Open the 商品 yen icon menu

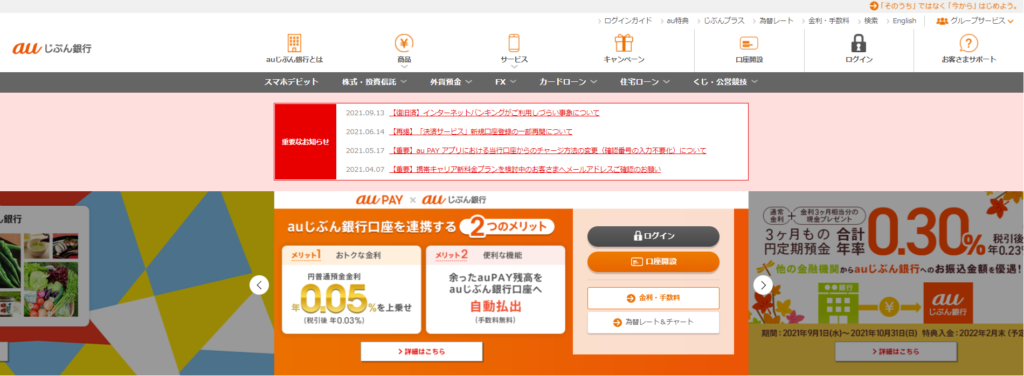[x=404, y=43]
